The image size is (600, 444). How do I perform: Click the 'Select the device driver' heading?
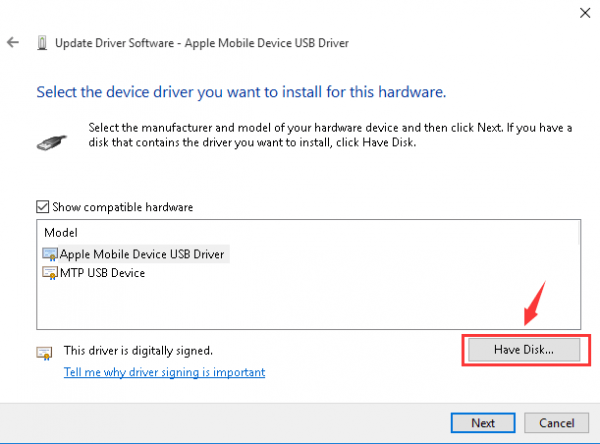(240, 92)
